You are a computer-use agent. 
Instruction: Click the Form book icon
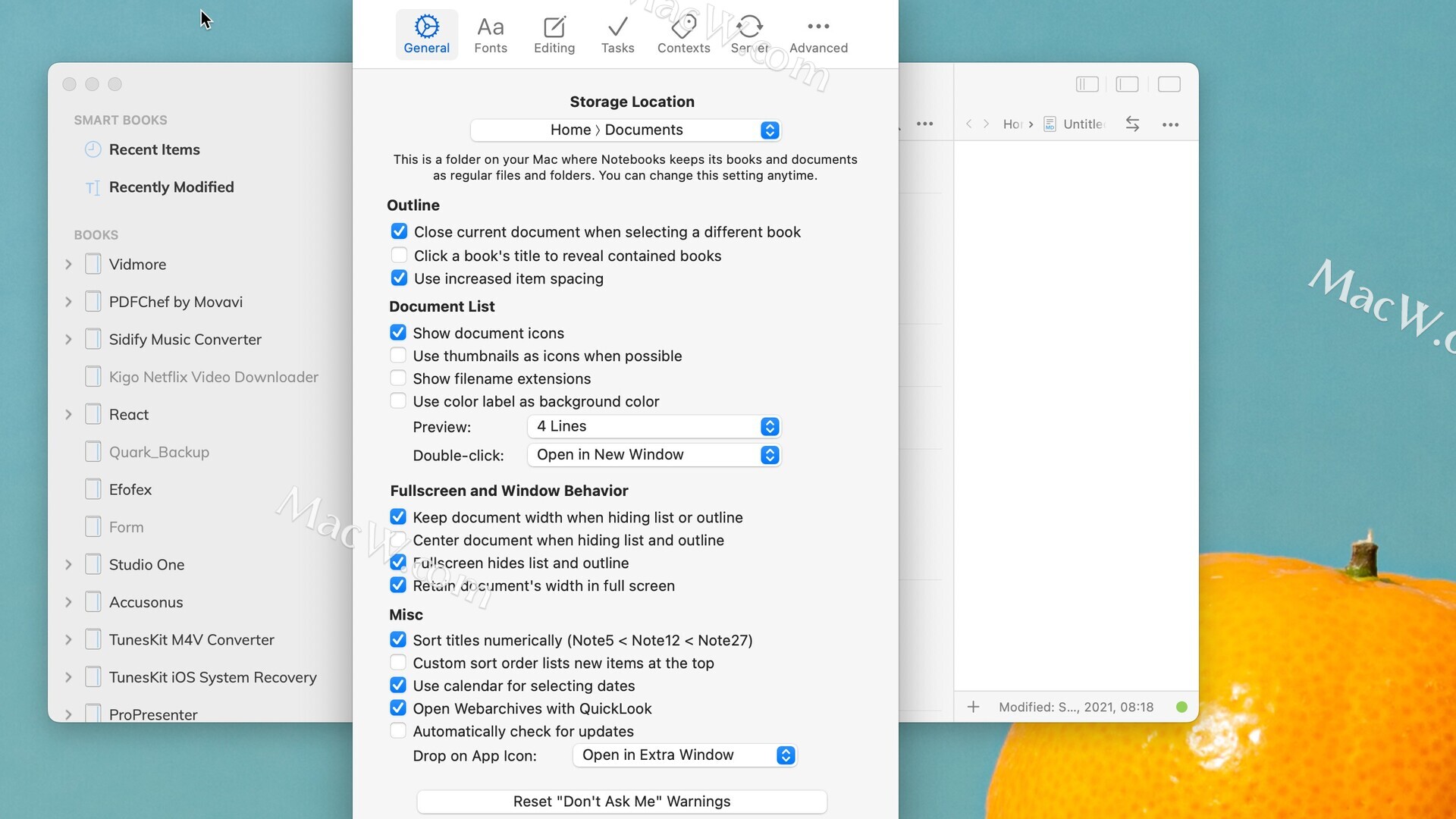[93, 526]
